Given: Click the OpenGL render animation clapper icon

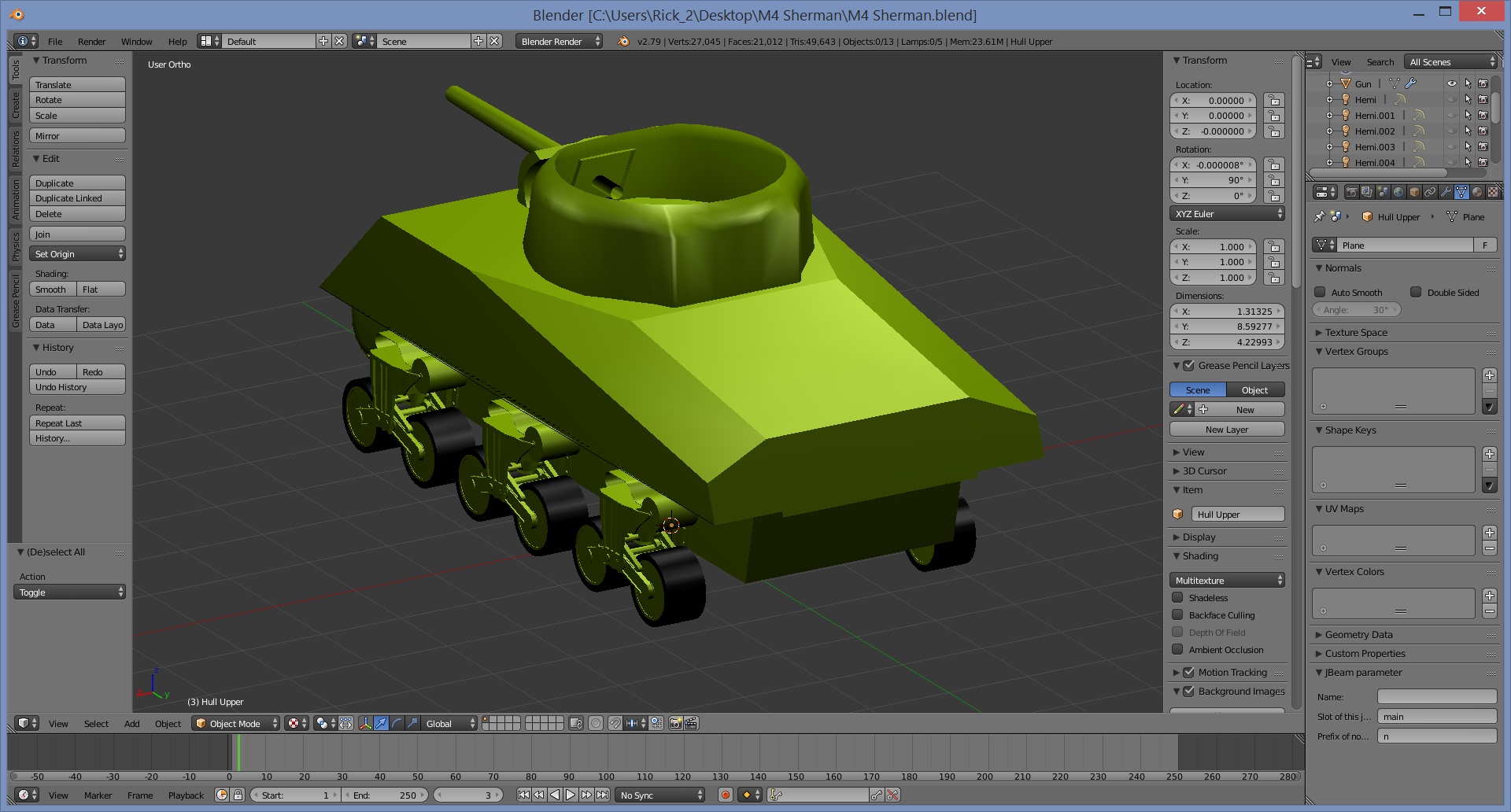Looking at the screenshot, I should point(690,723).
